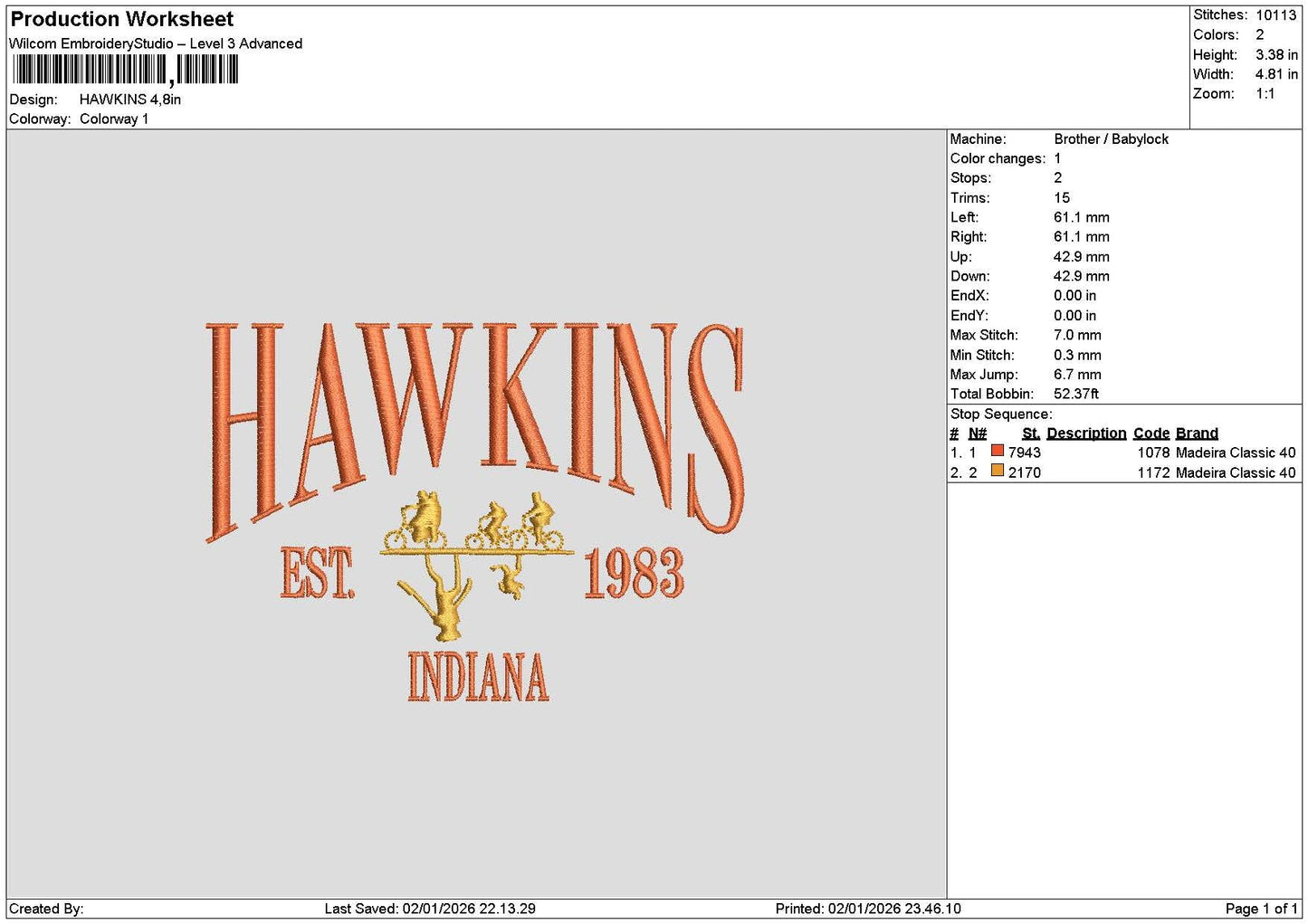Screen dimensions: 1308x924
Task: Click thread code 1078
Action: click(1154, 452)
